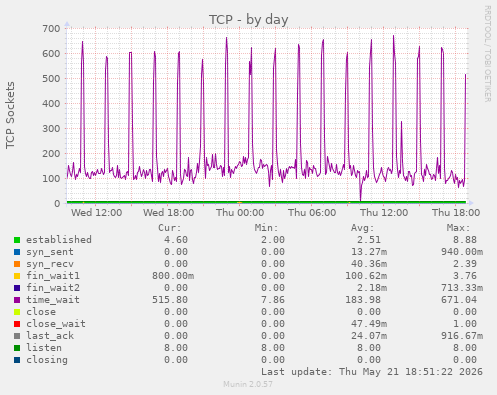The height and width of the screenshot is (395, 497).
Task: Click the 'syn_recv' legend label
Action: click(50, 264)
